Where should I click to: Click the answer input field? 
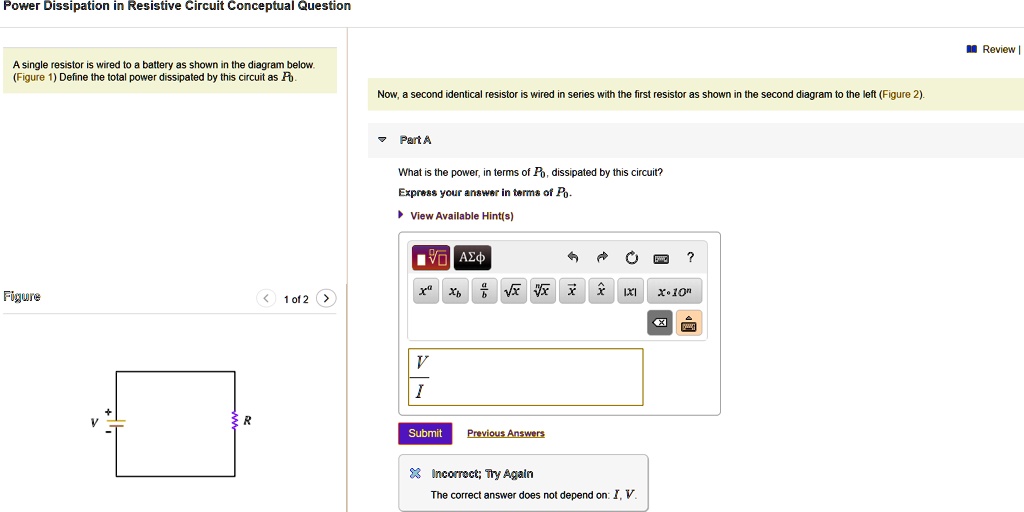pyautogui.click(x=525, y=377)
